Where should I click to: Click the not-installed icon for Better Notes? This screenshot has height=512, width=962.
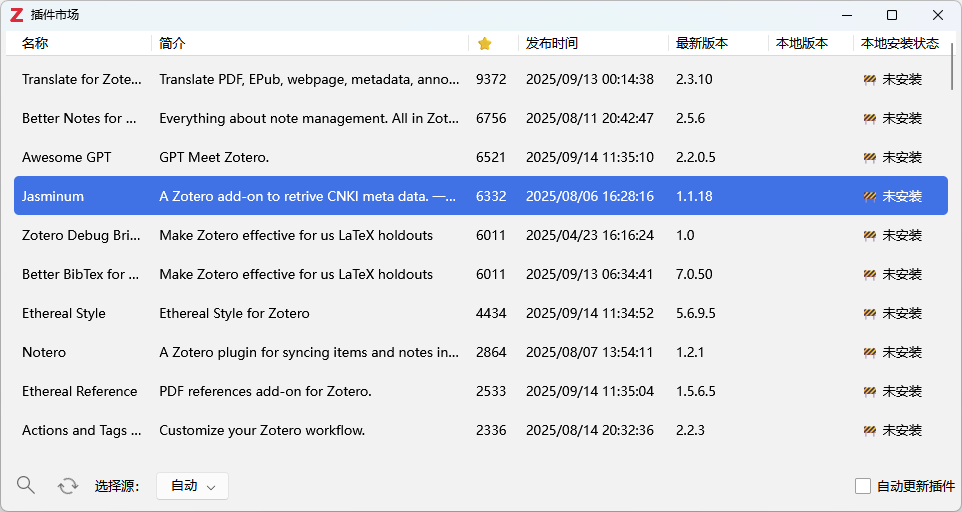point(869,118)
